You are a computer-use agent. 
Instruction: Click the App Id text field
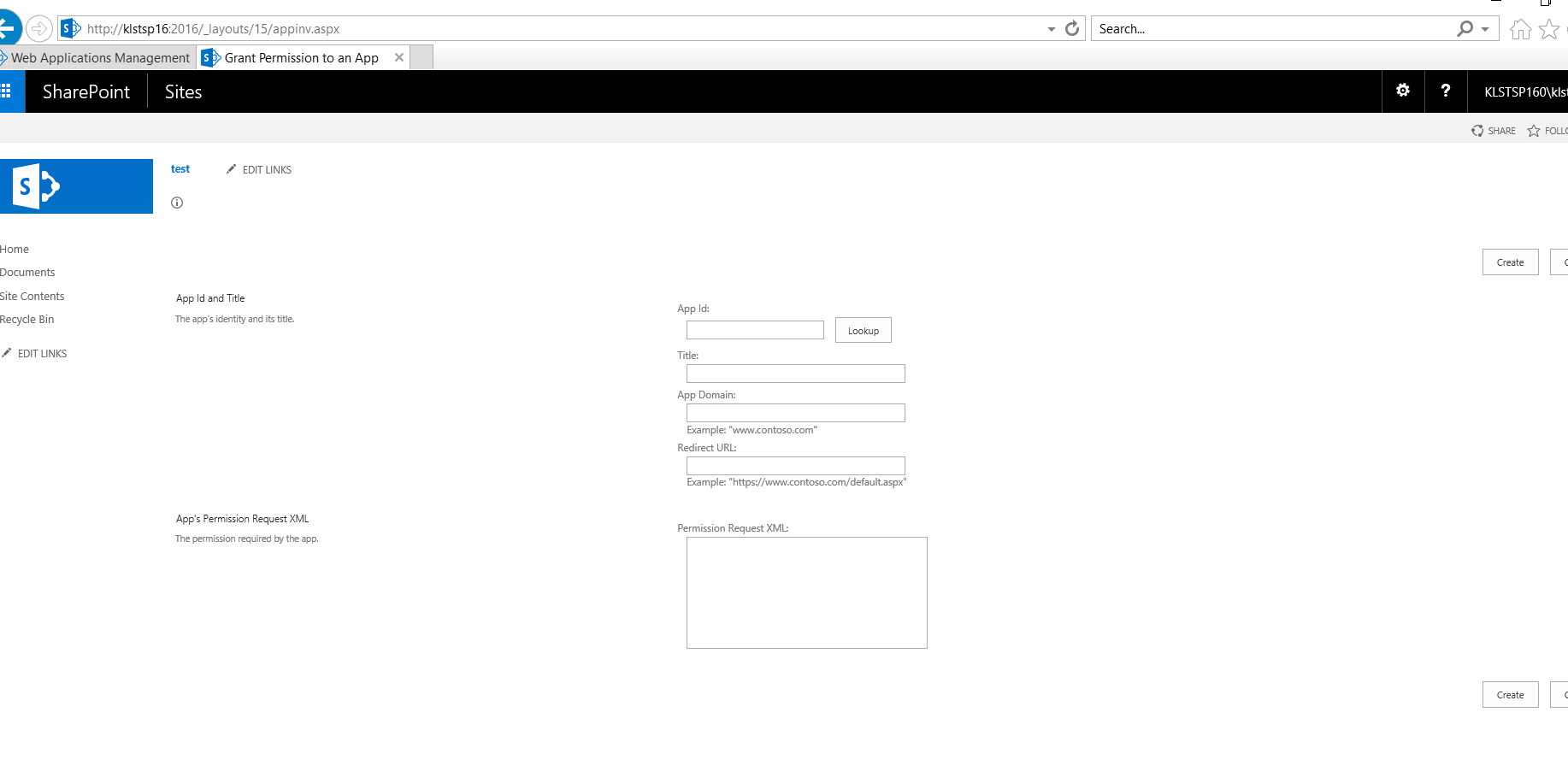755,330
